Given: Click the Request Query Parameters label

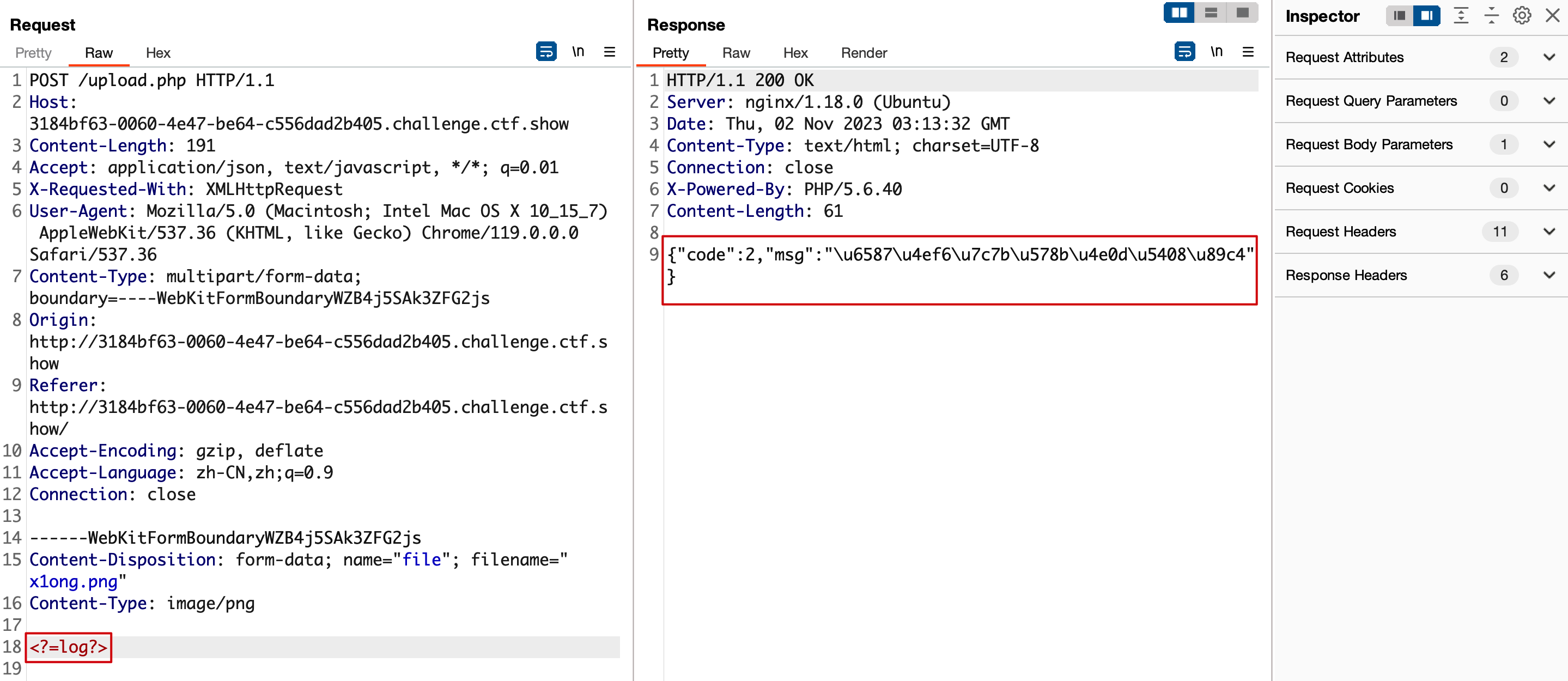Looking at the screenshot, I should pos(1371,101).
